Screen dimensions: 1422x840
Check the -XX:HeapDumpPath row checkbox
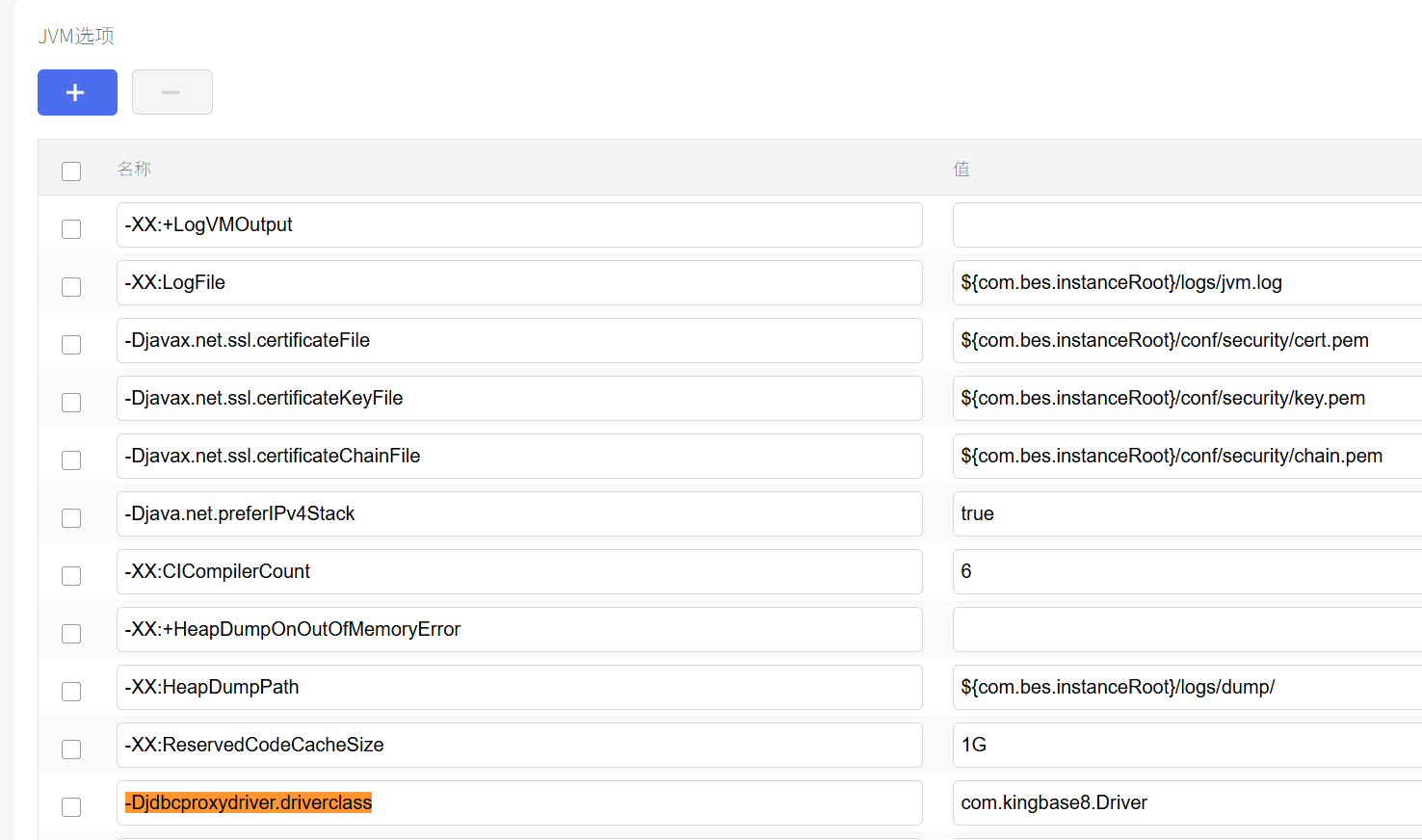pos(71,692)
